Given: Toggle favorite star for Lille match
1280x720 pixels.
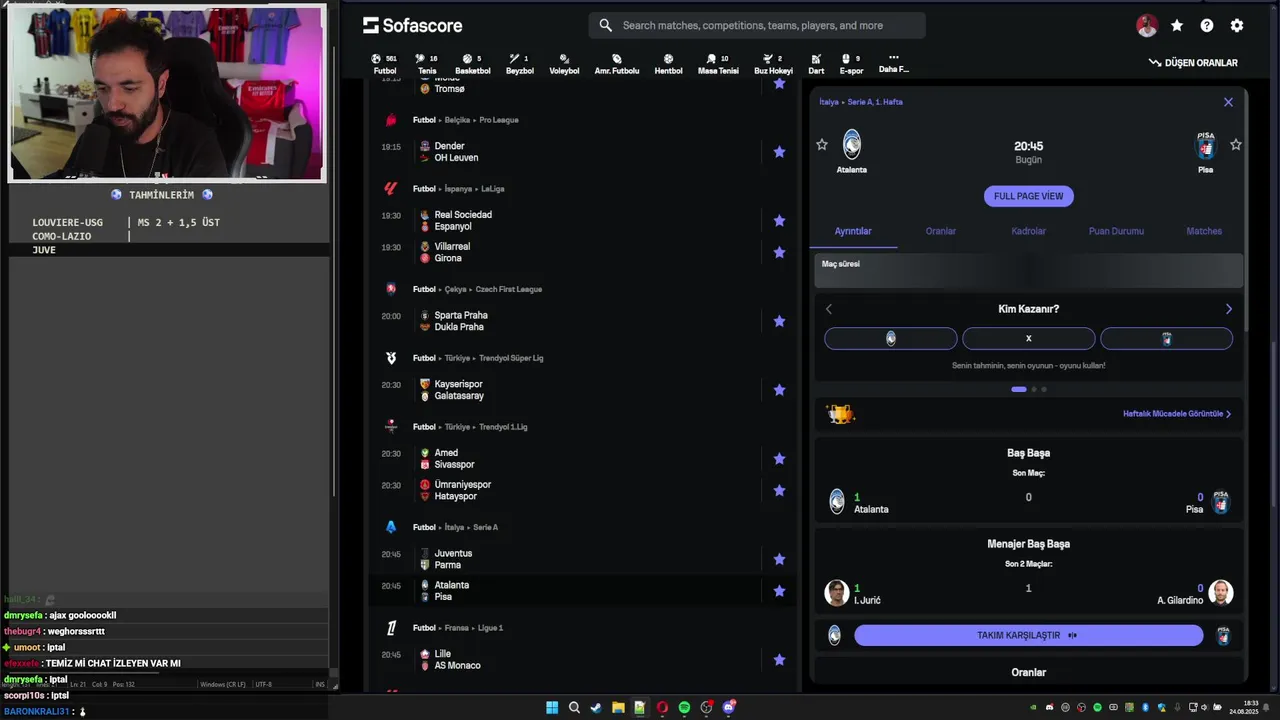Looking at the screenshot, I should (779, 660).
